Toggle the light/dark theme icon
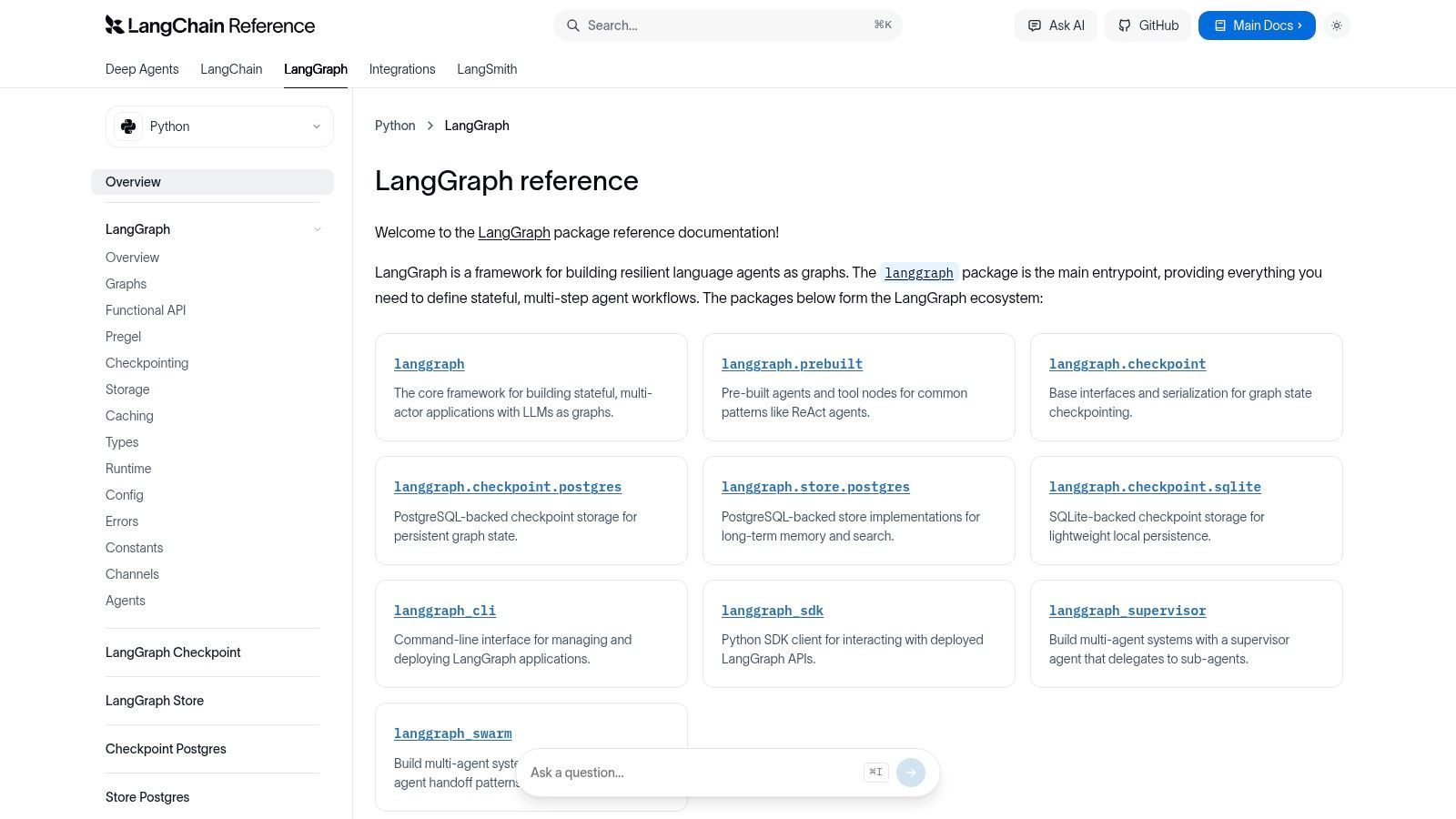1456x819 pixels. coord(1337,25)
